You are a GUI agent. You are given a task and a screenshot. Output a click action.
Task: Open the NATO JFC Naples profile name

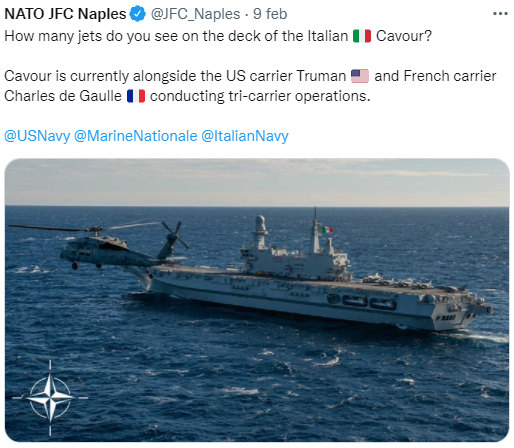(x=65, y=14)
